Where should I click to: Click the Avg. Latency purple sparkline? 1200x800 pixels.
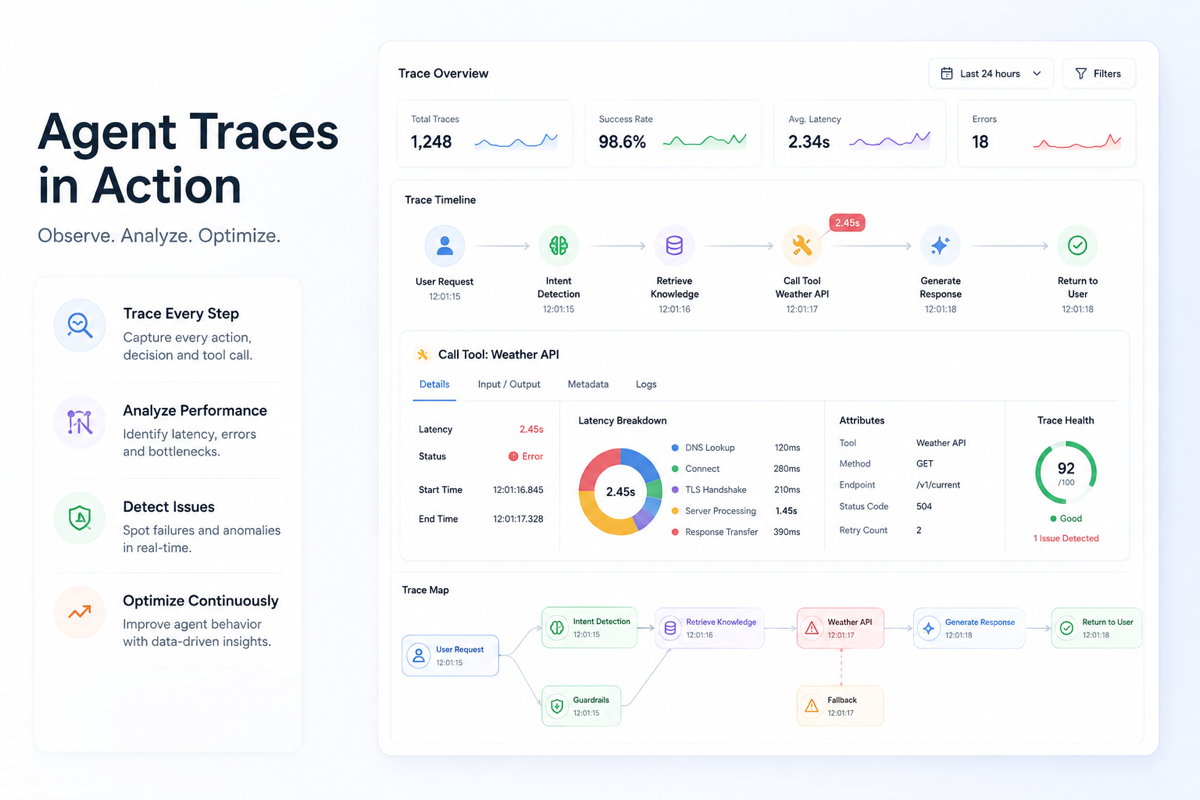pyautogui.click(x=890, y=142)
